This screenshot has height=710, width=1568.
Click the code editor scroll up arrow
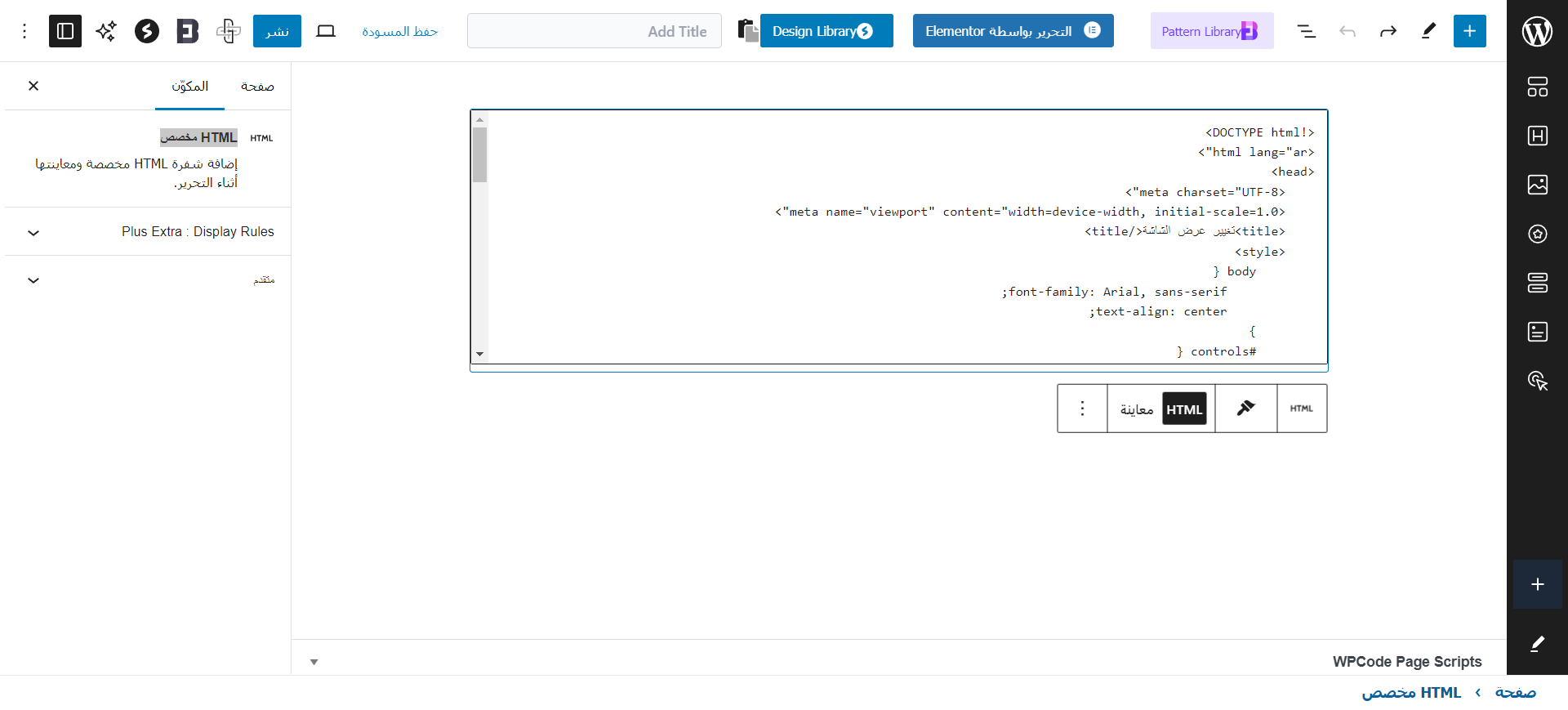(480, 119)
